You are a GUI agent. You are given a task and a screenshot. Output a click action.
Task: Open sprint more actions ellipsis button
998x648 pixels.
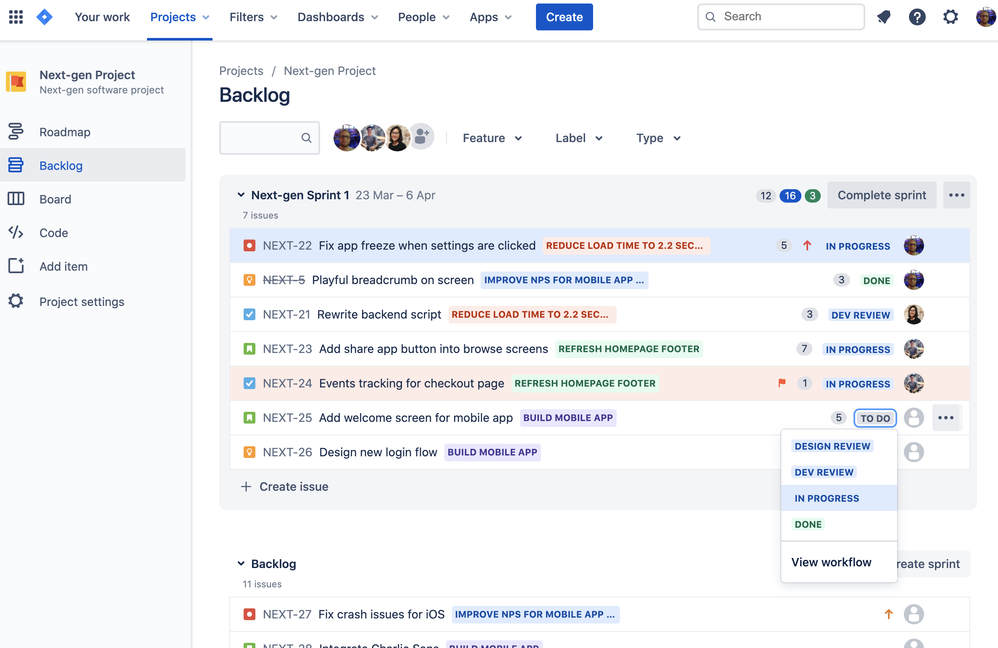(957, 195)
